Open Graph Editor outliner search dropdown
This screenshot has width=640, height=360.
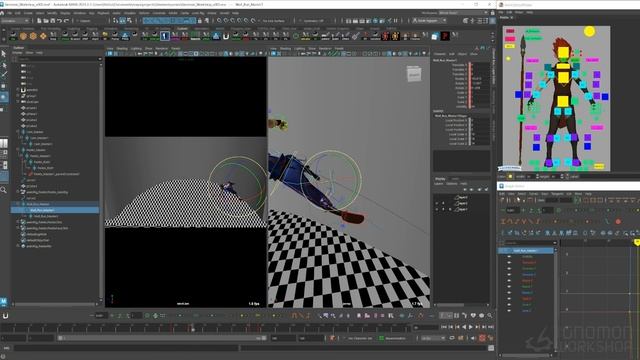[x=554, y=243]
